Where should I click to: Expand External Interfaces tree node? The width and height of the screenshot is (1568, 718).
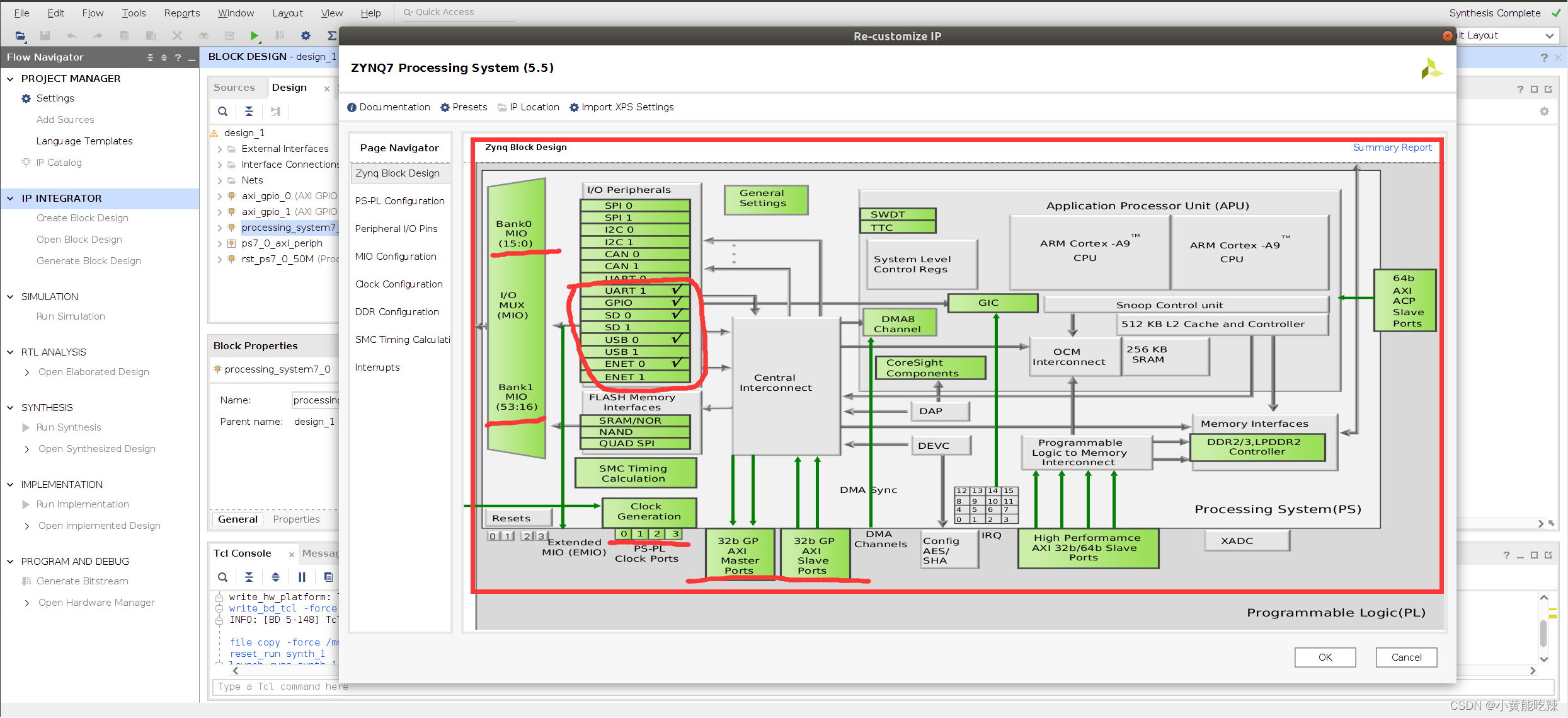click(x=219, y=149)
